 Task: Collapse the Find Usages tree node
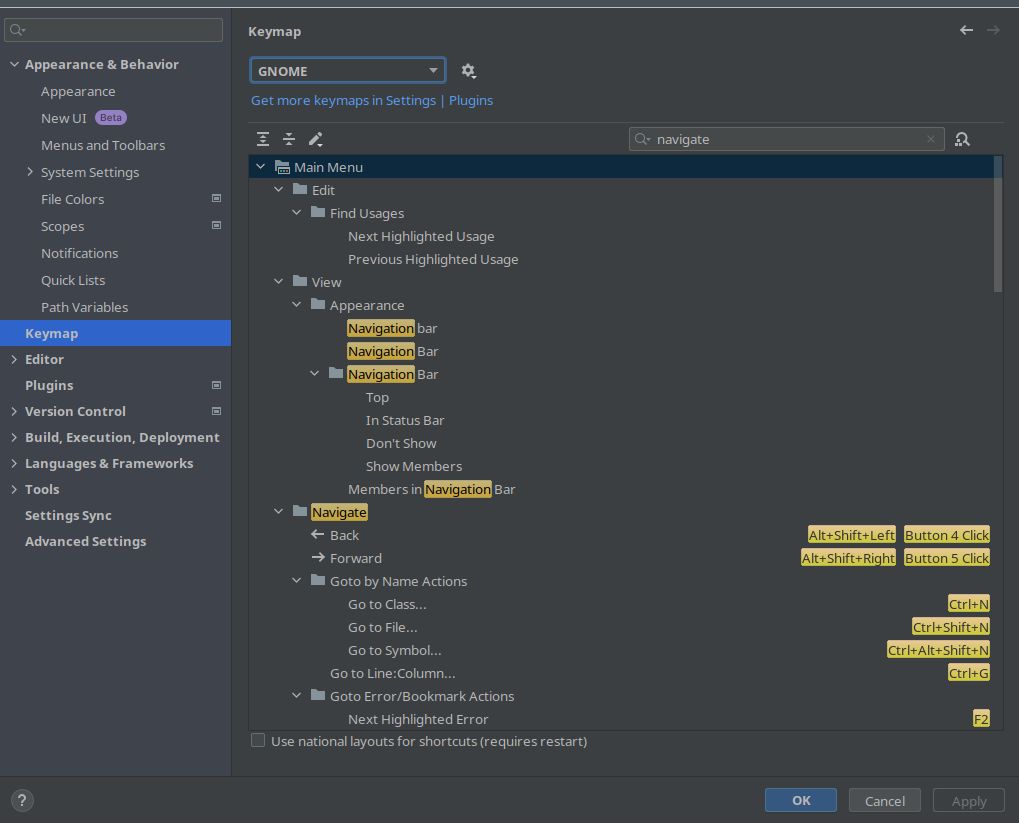(297, 213)
